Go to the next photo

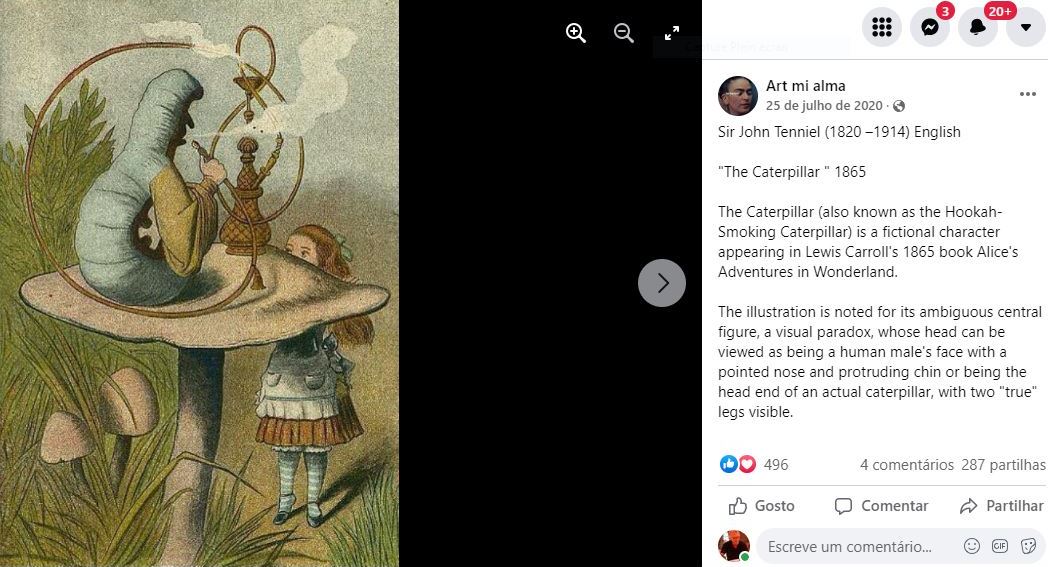click(x=662, y=283)
